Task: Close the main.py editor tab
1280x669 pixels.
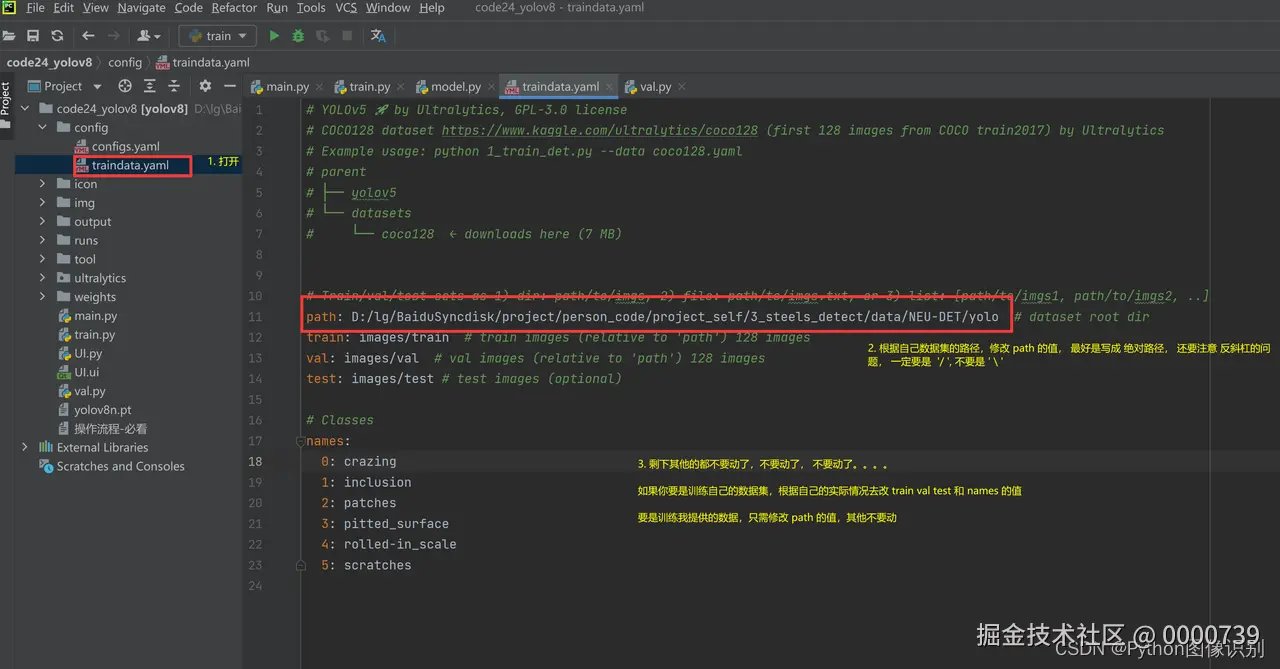Action: 318,87
